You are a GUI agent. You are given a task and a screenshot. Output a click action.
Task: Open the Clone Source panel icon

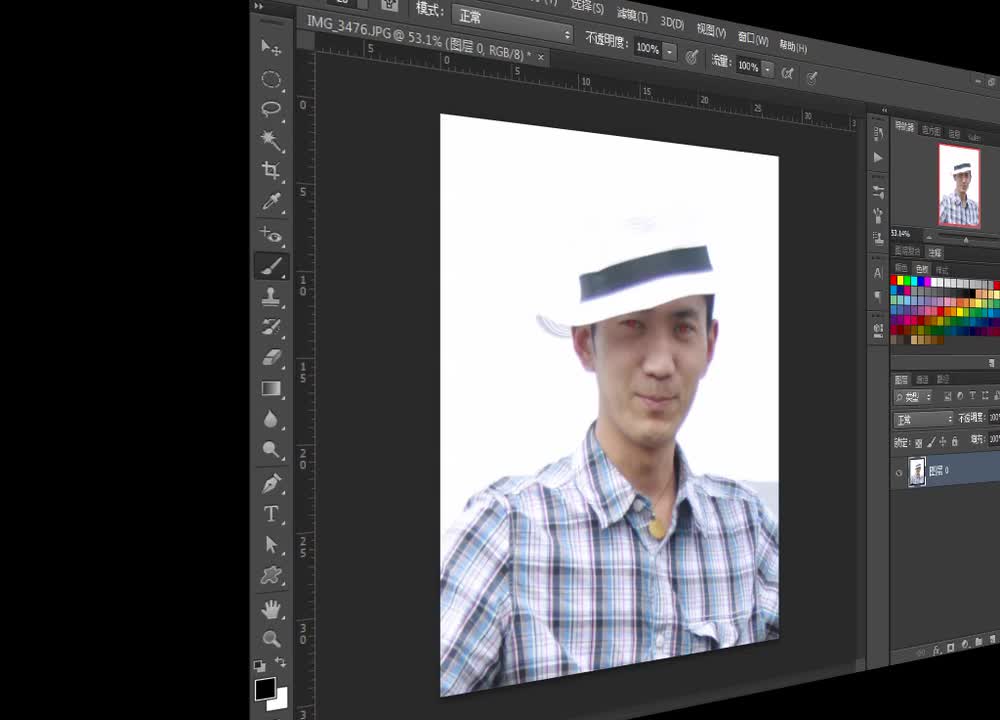878,239
